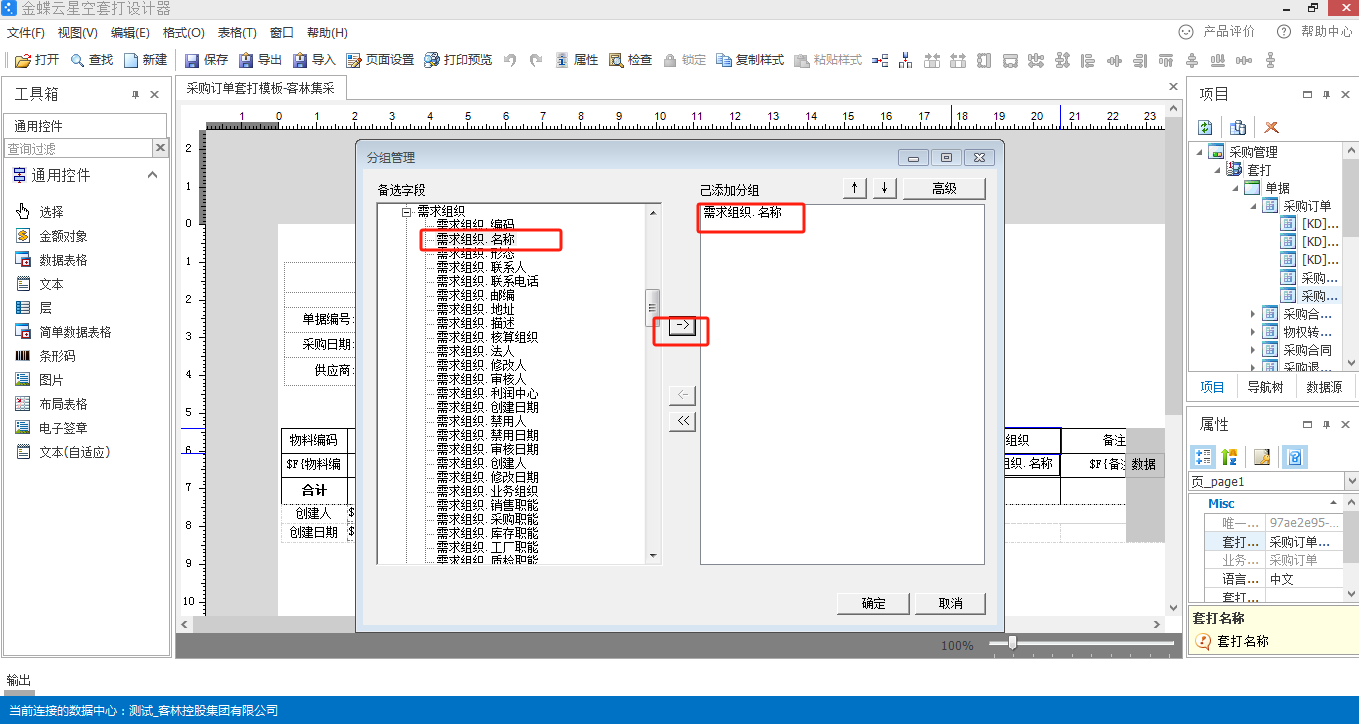The width and height of the screenshot is (1359, 724).
Task: Sort properties alphabetically
Action: click(1229, 457)
